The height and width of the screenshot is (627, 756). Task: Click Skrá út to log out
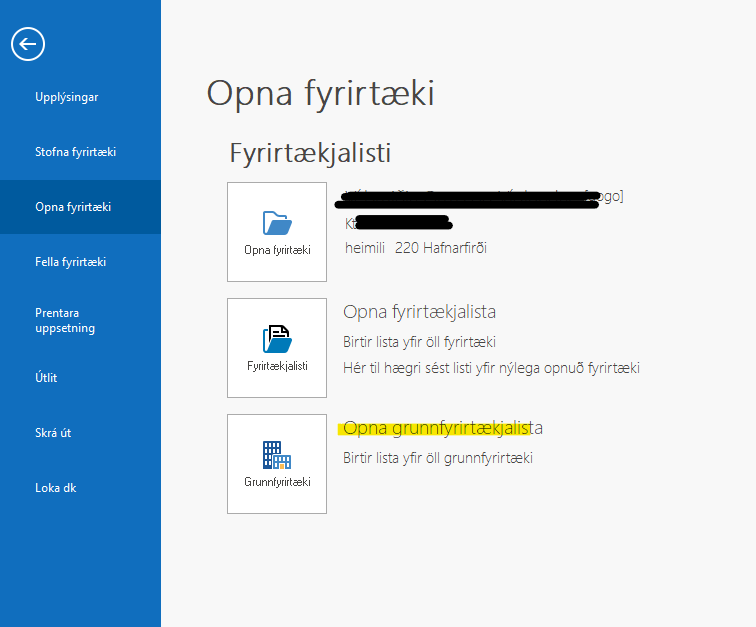click(53, 433)
